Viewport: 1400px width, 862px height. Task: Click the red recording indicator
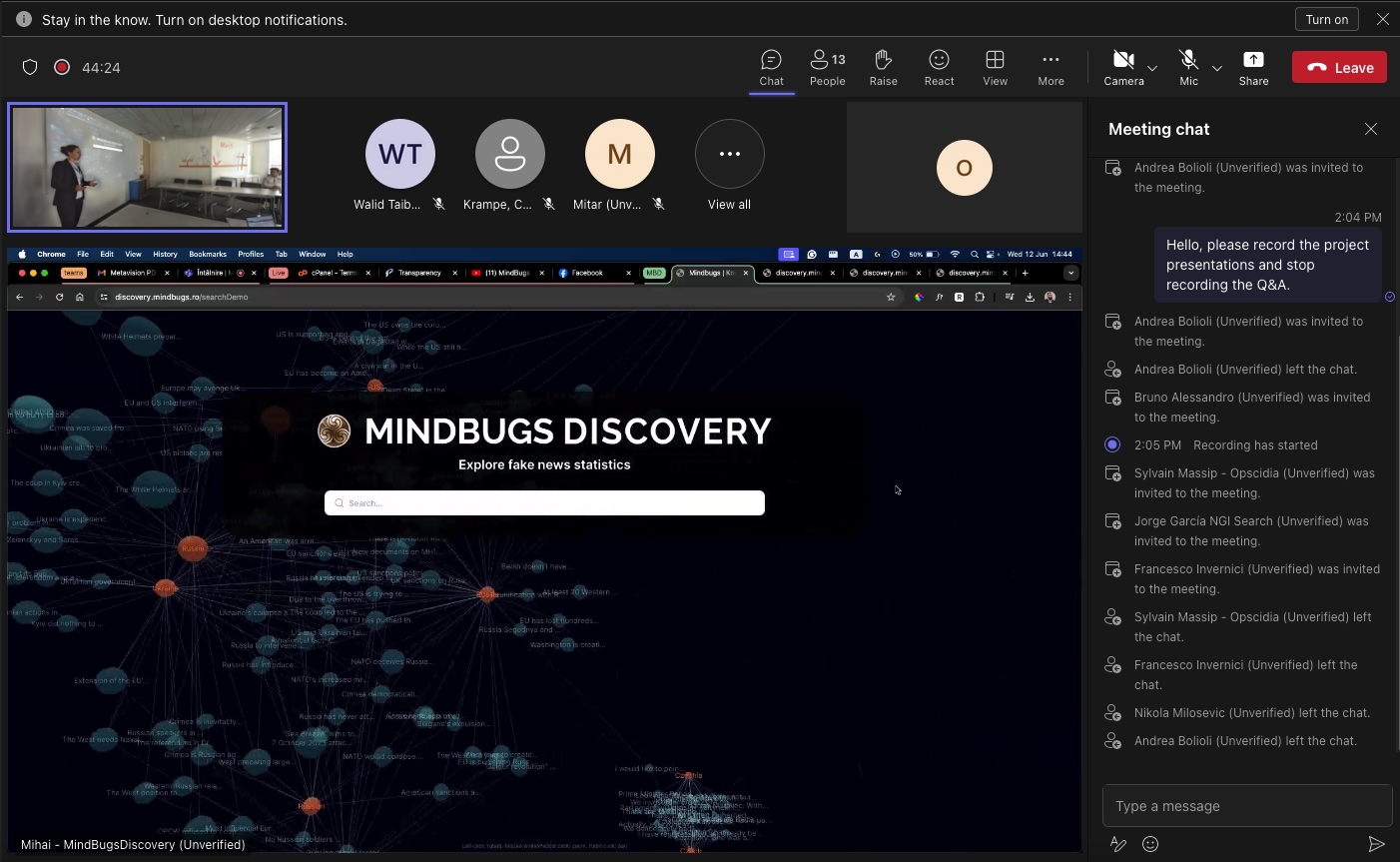pyautogui.click(x=62, y=67)
